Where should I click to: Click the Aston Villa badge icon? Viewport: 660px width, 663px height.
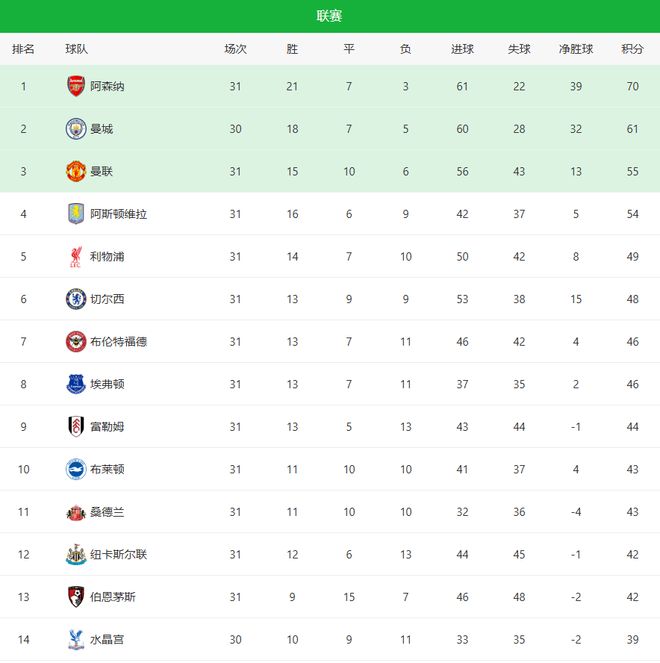point(76,214)
